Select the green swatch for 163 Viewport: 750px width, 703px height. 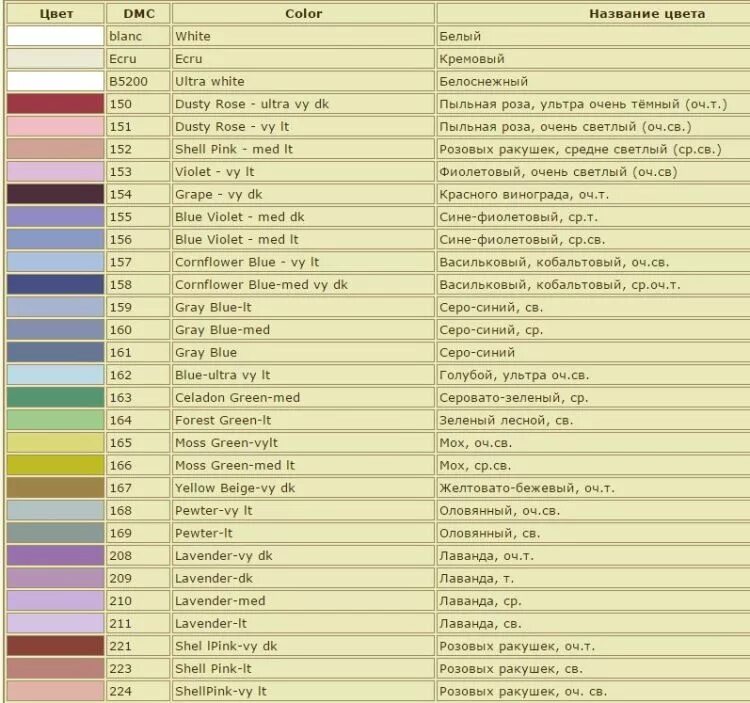click(55, 397)
